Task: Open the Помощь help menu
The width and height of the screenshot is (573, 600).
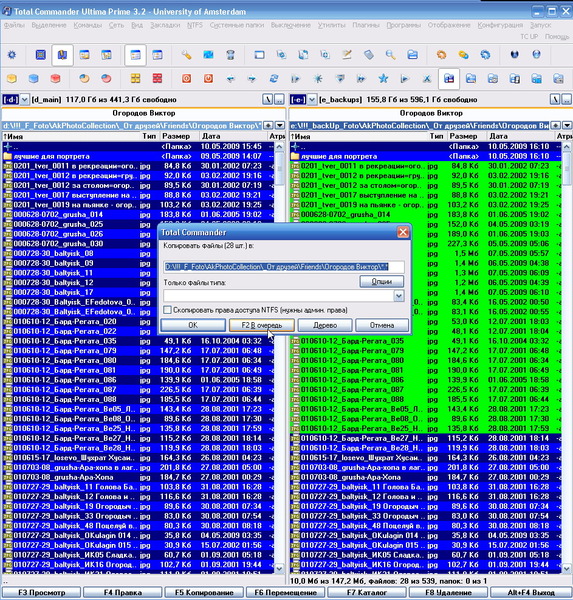Action: click(x=557, y=37)
